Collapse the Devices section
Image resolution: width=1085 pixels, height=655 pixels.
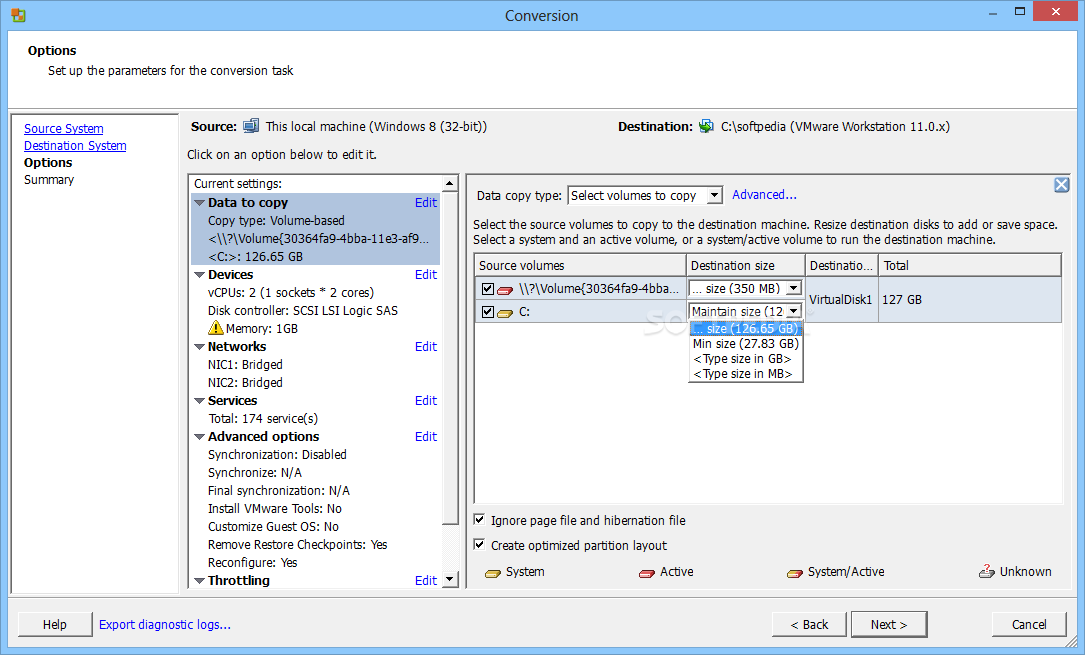199,275
